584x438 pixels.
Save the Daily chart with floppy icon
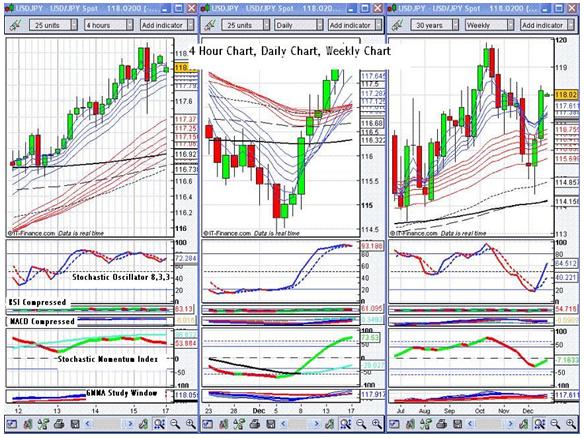pyautogui.click(x=271, y=424)
